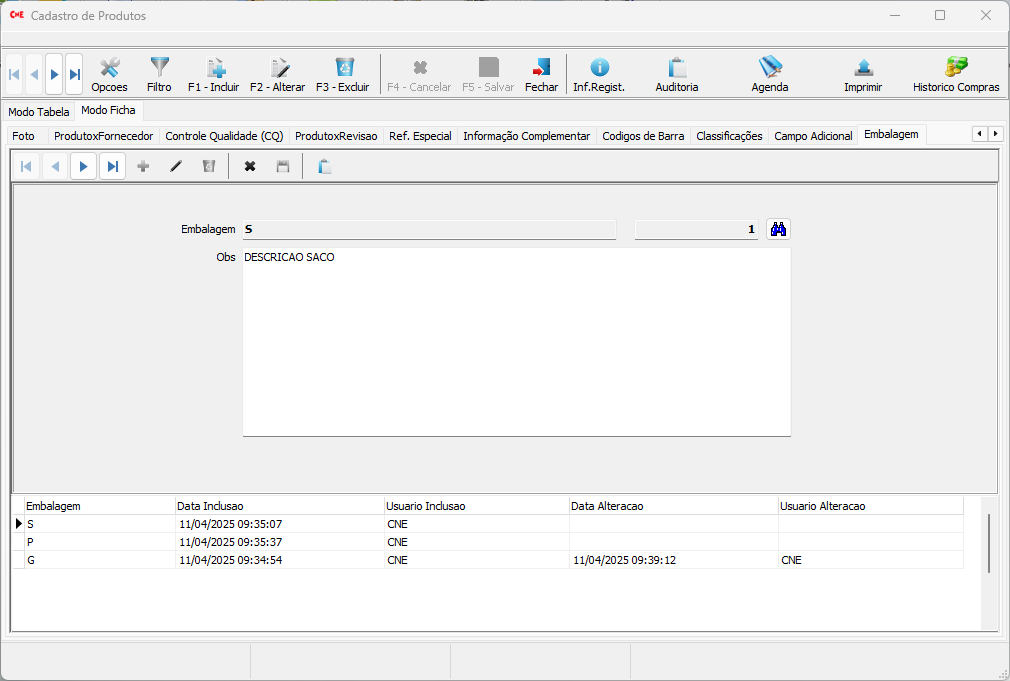
Task: Click F1 - Incluir to add product
Action: pyautogui.click(x=214, y=75)
